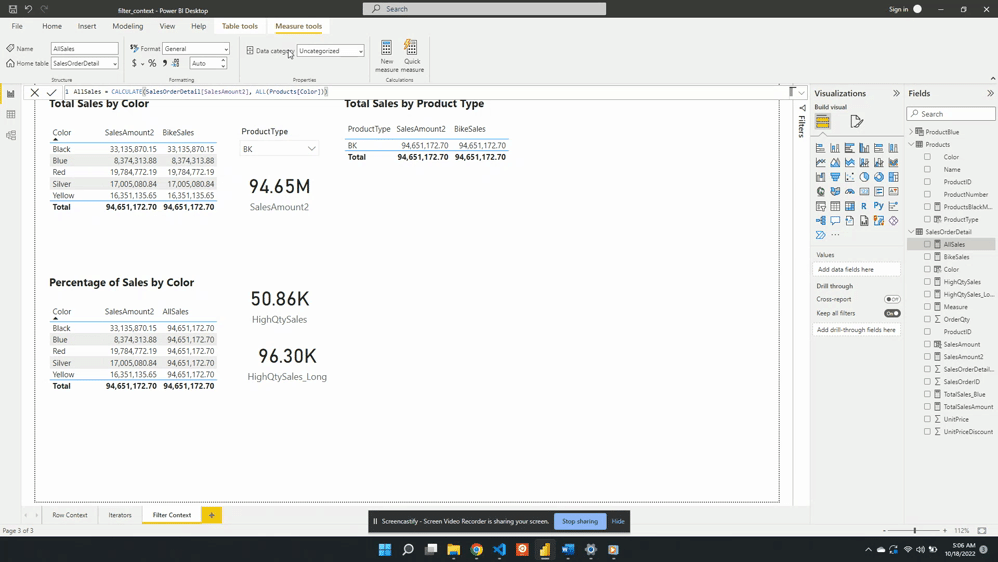Select the Python visual icon
Image resolution: width=998 pixels, height=562 pixels.
click(x=879, y=206)
